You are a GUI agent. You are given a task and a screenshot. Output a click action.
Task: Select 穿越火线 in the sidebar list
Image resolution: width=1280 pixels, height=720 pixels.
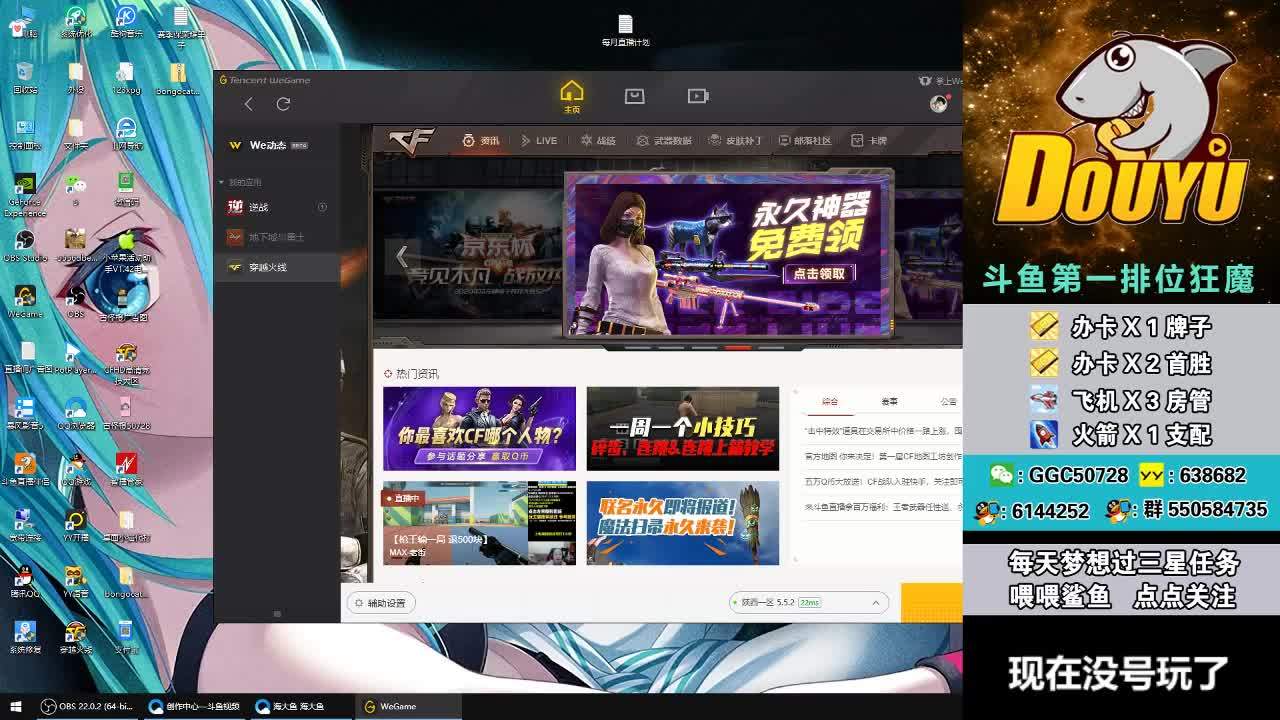(x=267, y=267)
